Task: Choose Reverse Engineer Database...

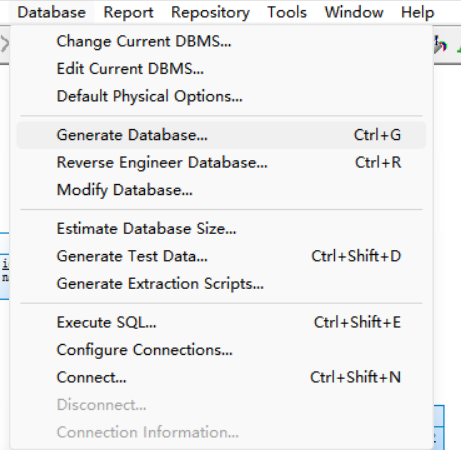Action: [221, 163]
